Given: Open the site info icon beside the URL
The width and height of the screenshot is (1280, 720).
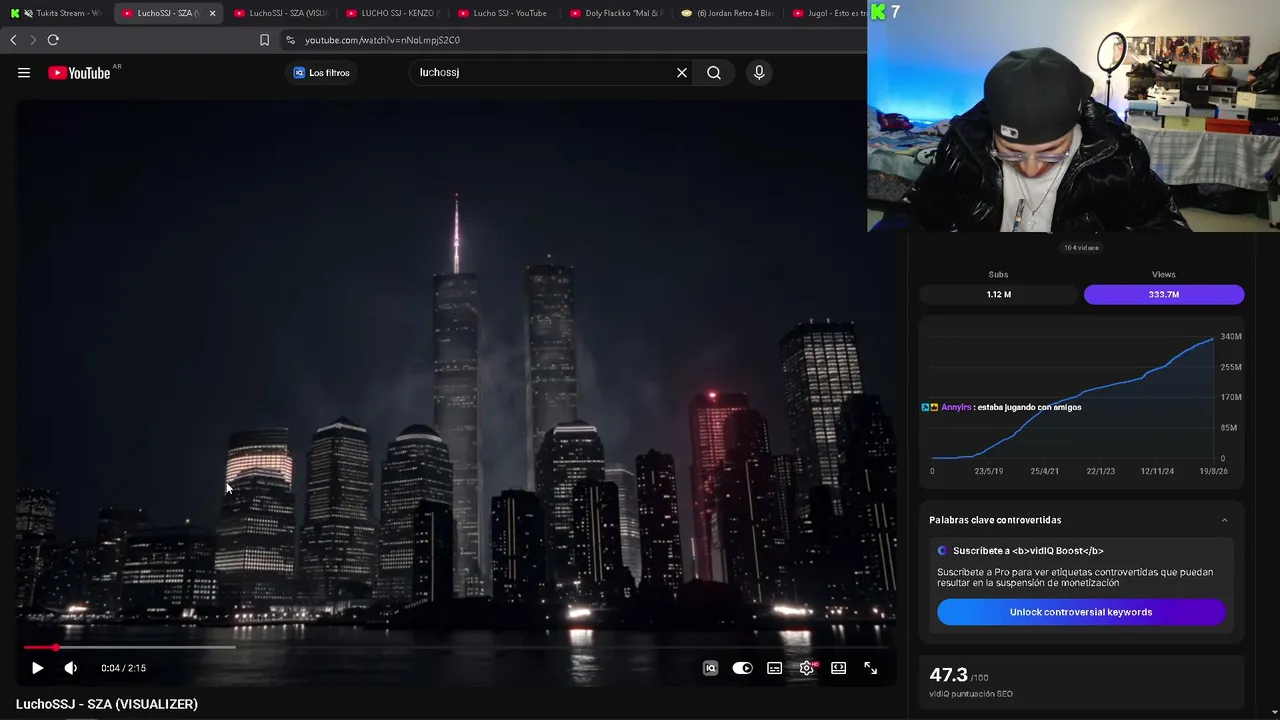Looking at the screenshot, I should 290,40.
